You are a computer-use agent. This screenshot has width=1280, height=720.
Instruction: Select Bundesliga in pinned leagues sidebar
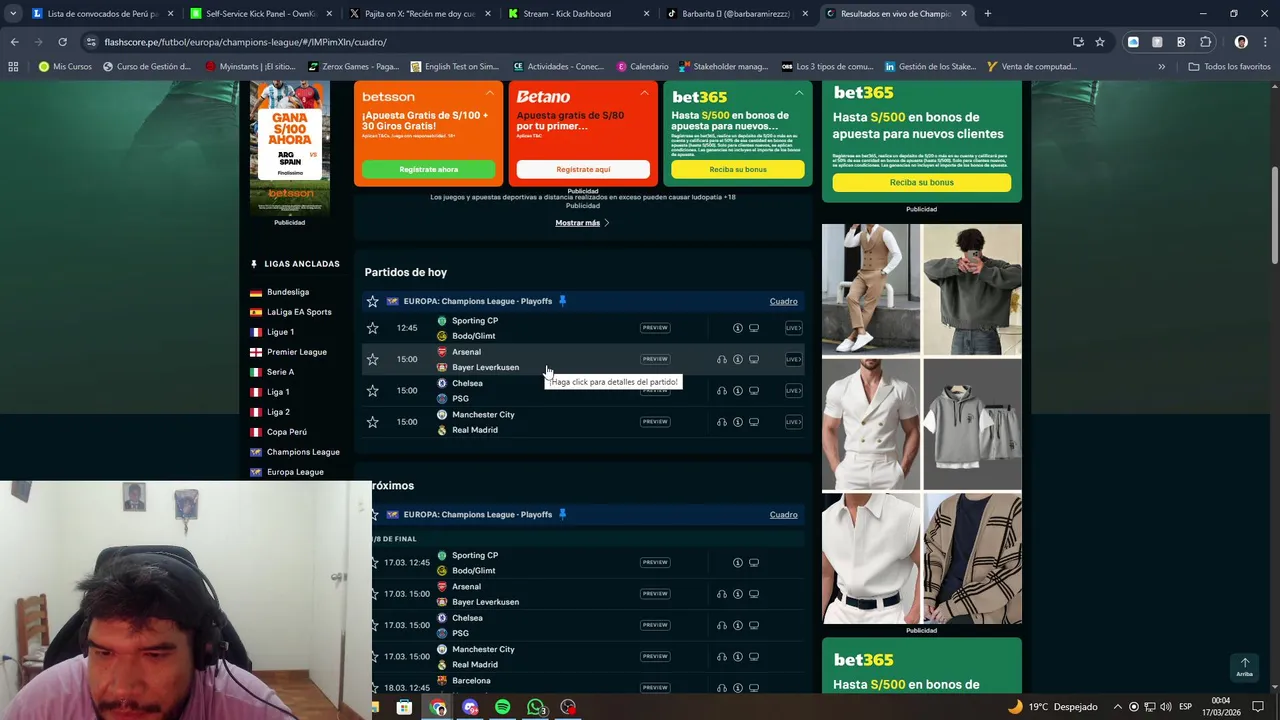click(x=288, y=292)
